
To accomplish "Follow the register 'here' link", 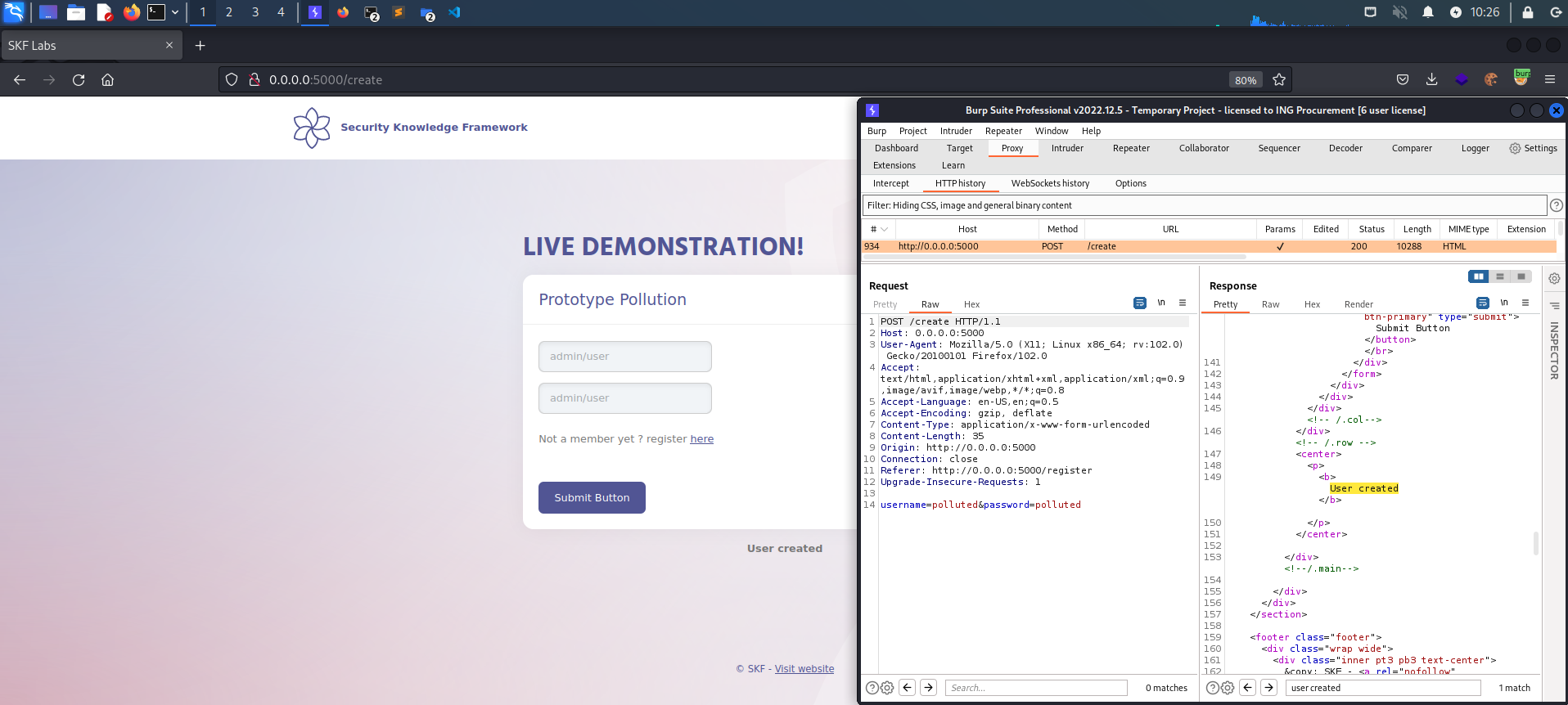I will [x=701, y=439].
